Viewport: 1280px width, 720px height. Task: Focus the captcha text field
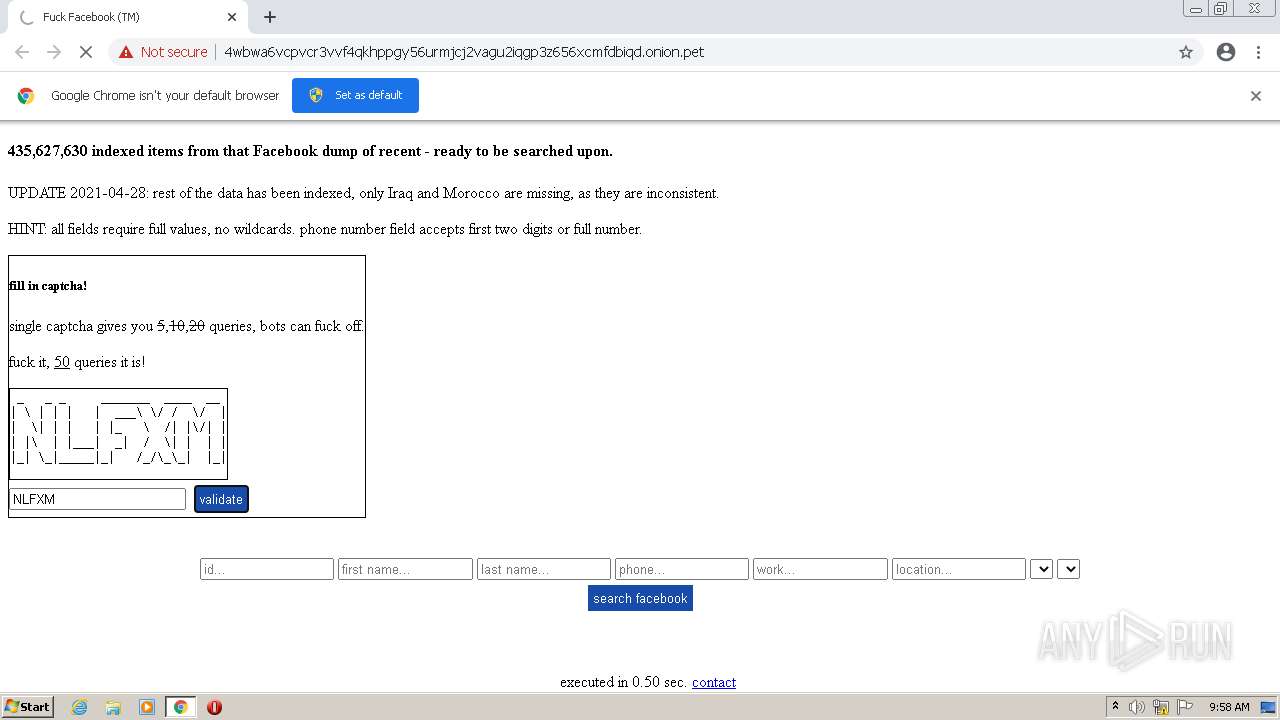pyautogui.click(x=98, y=499)
